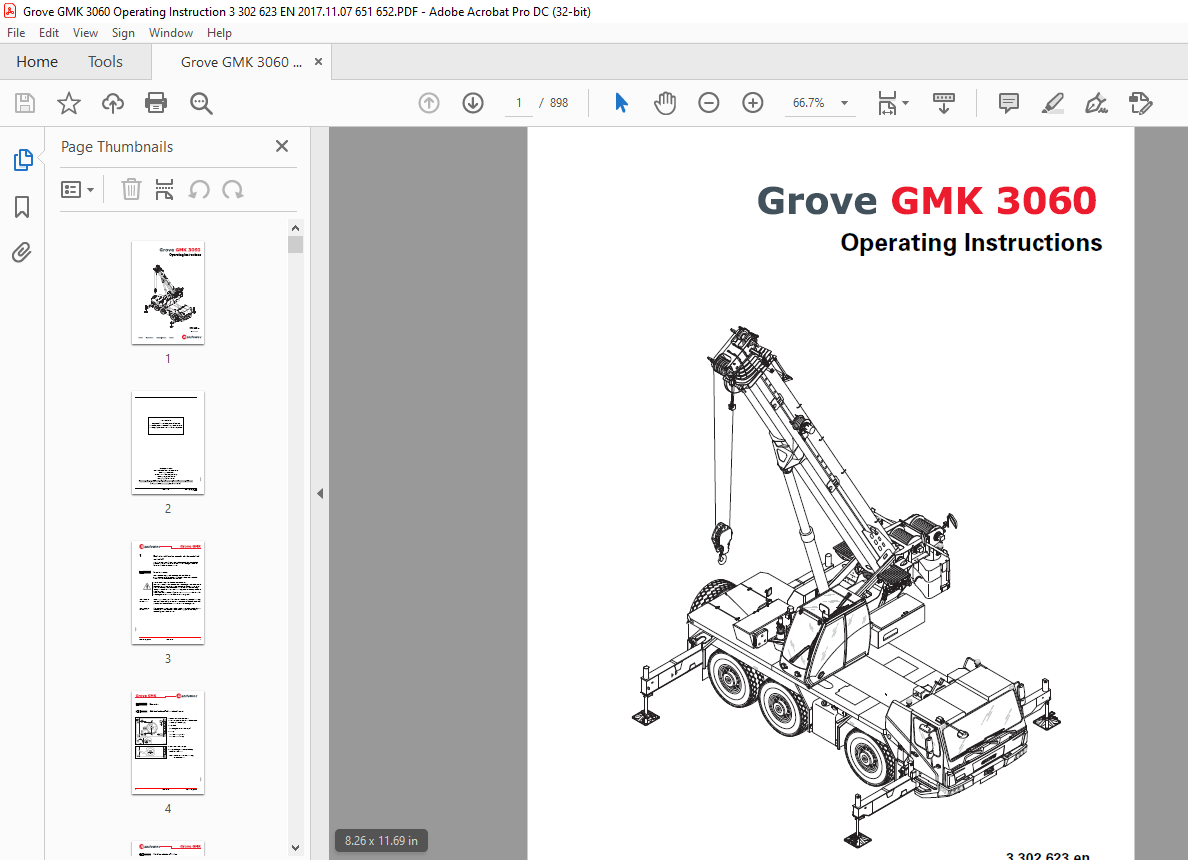
Task: Select page 4 thumbnail
Action: pos(167,743)
